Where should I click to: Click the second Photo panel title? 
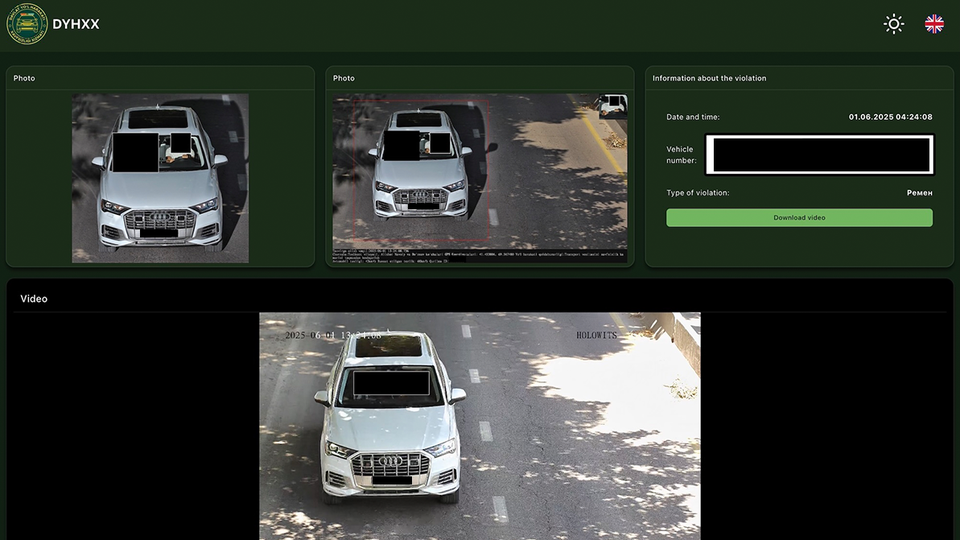point(344,78)
